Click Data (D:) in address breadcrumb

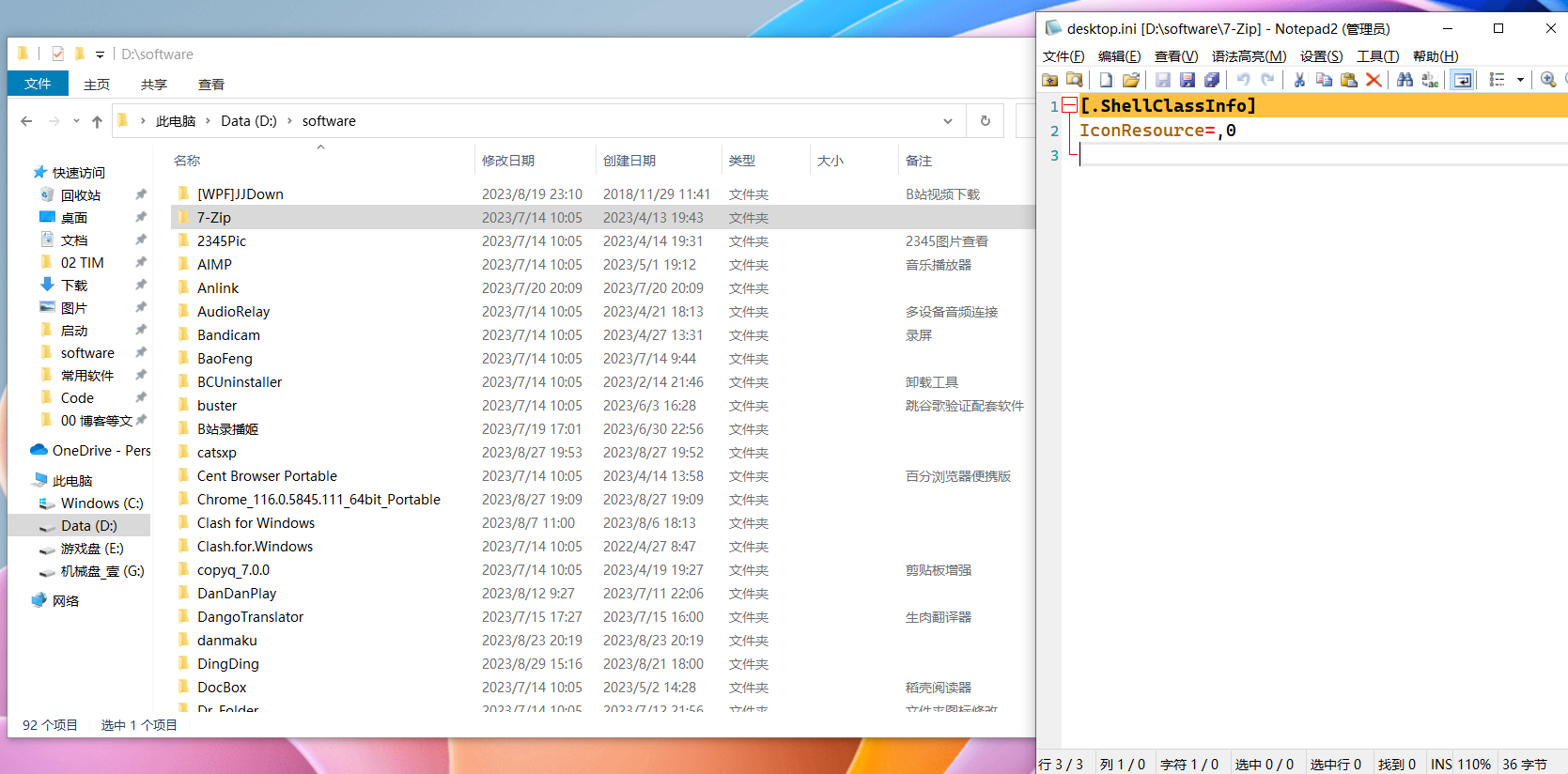[x=249, y=121]
